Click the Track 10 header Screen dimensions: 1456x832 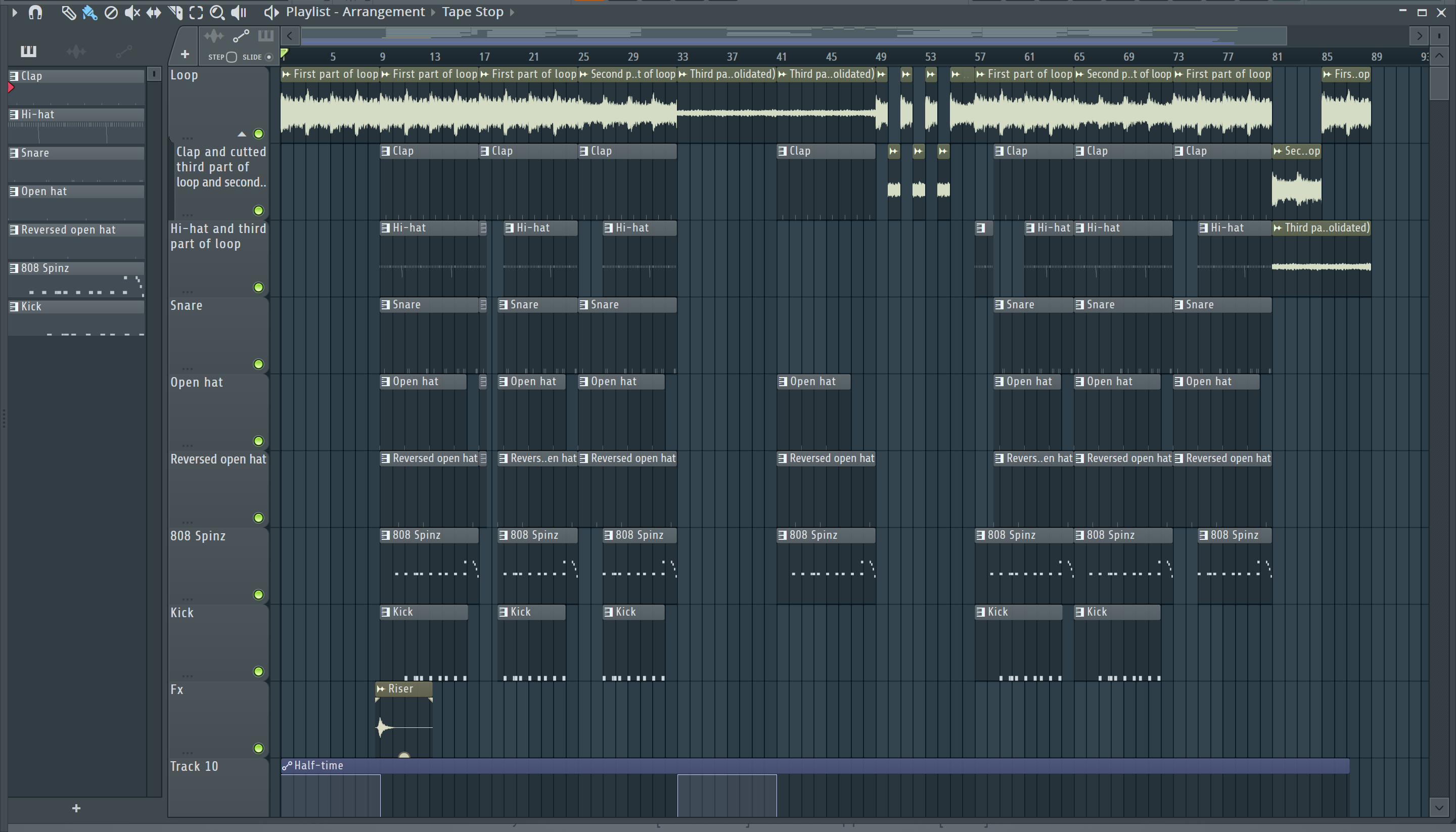pos(218,788)
